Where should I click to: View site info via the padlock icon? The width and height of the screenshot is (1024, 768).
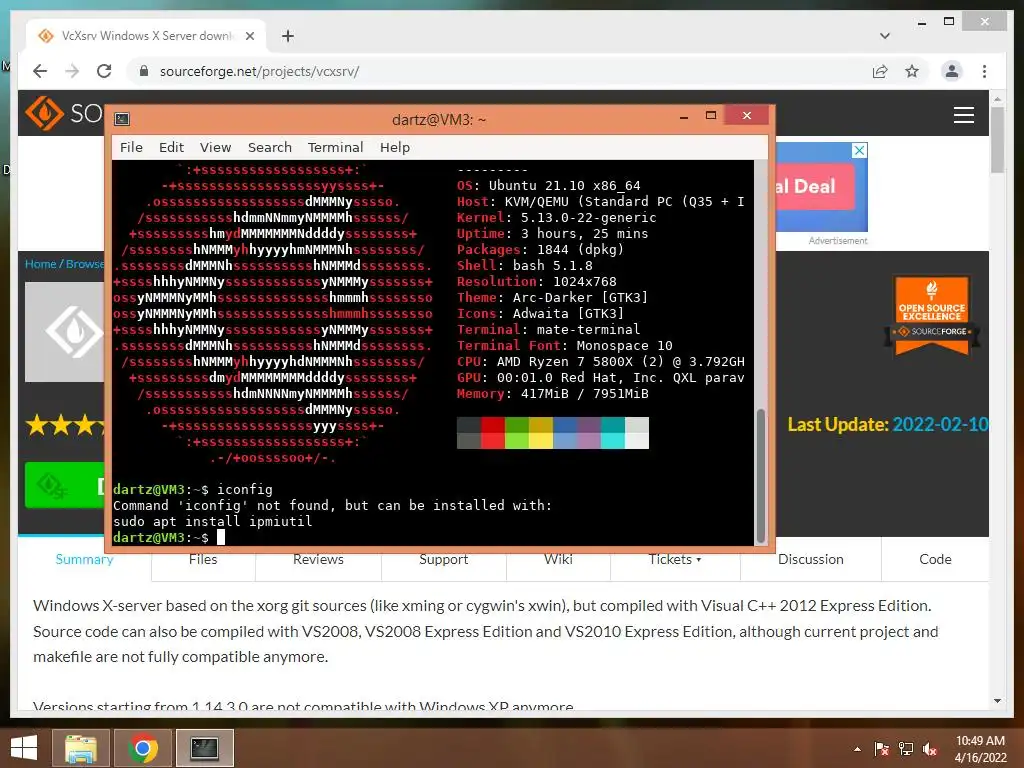(144, 71)
